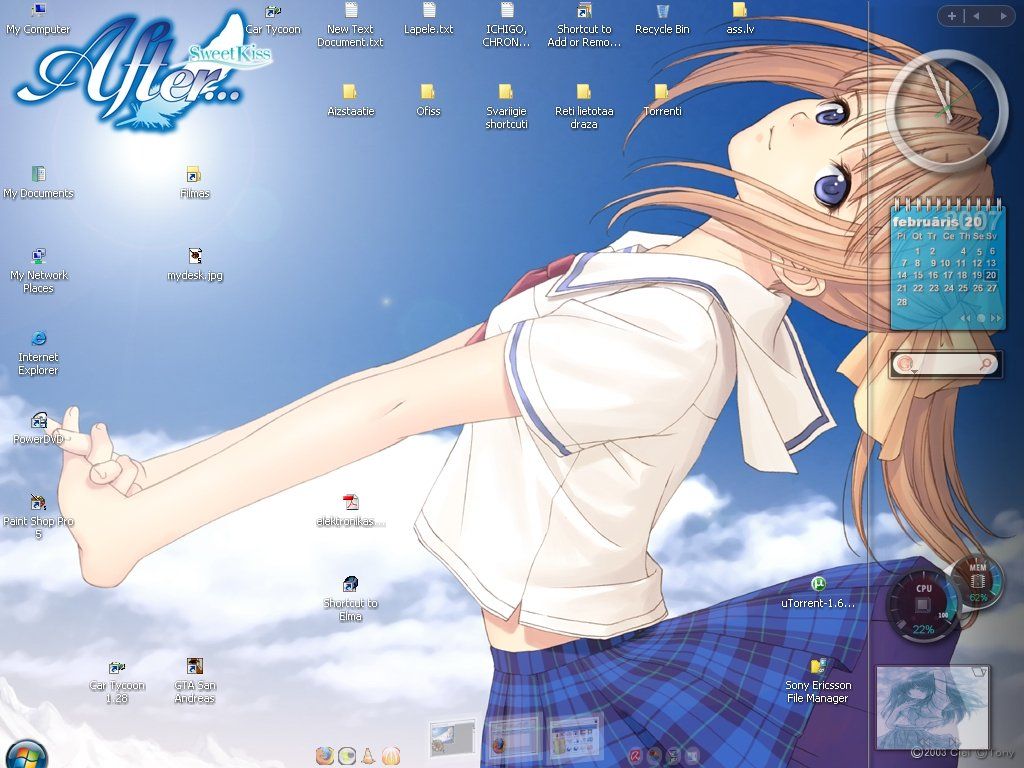
Task: Open the Firefox window taskbar thumbnail
Action: click(515, 738)
